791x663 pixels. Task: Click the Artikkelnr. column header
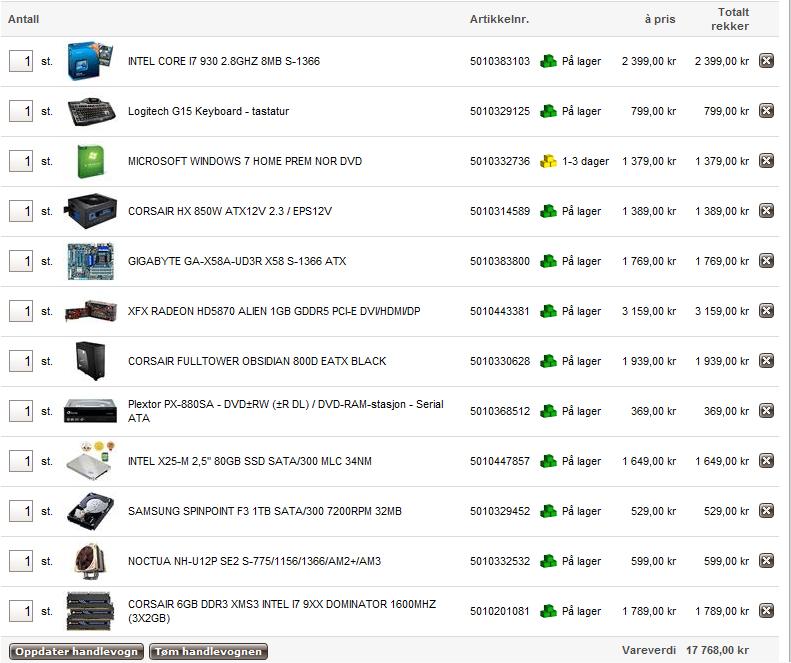tap(499, 19)
